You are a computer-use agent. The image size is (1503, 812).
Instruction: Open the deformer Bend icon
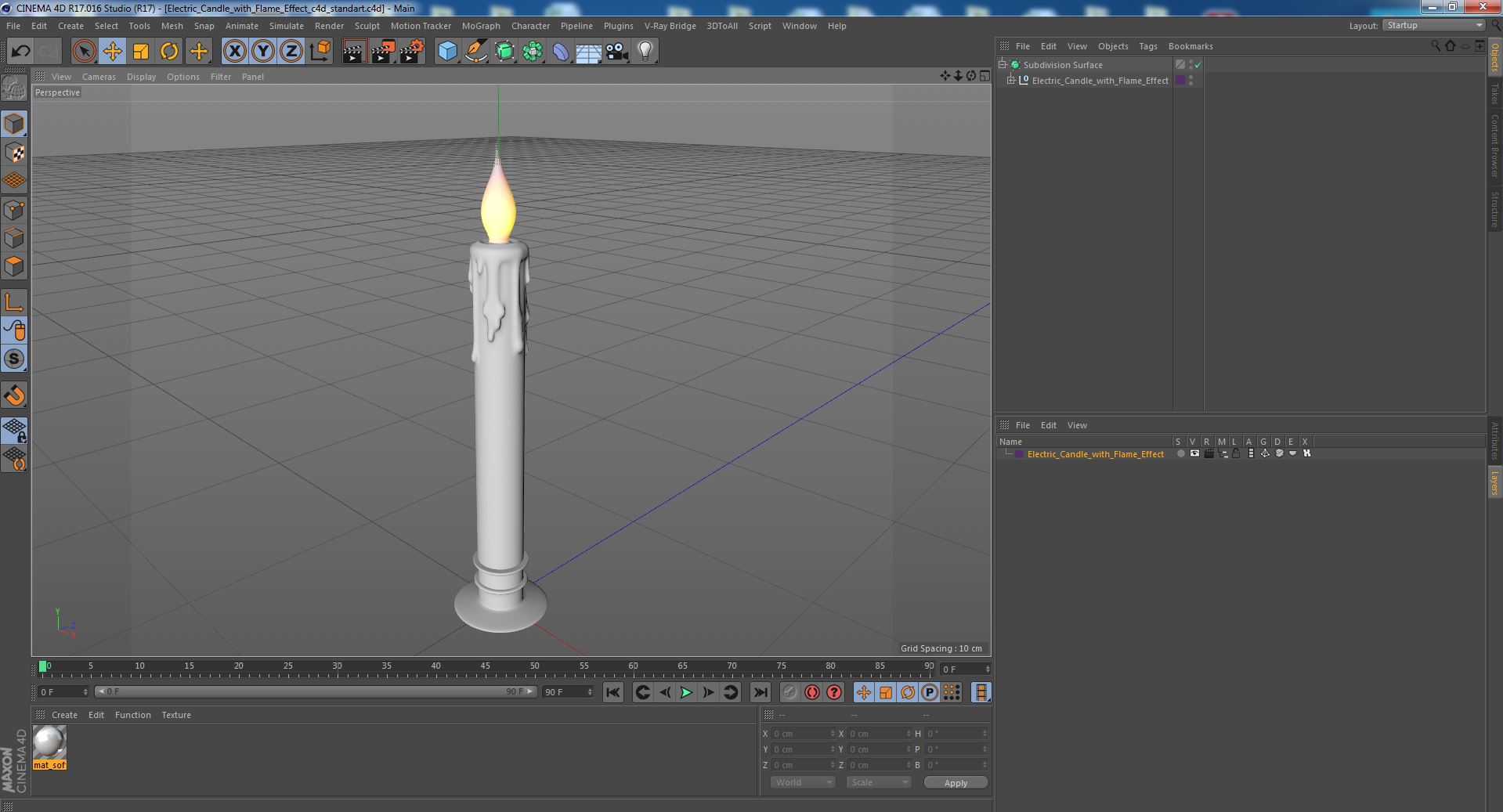click(561, 52)
